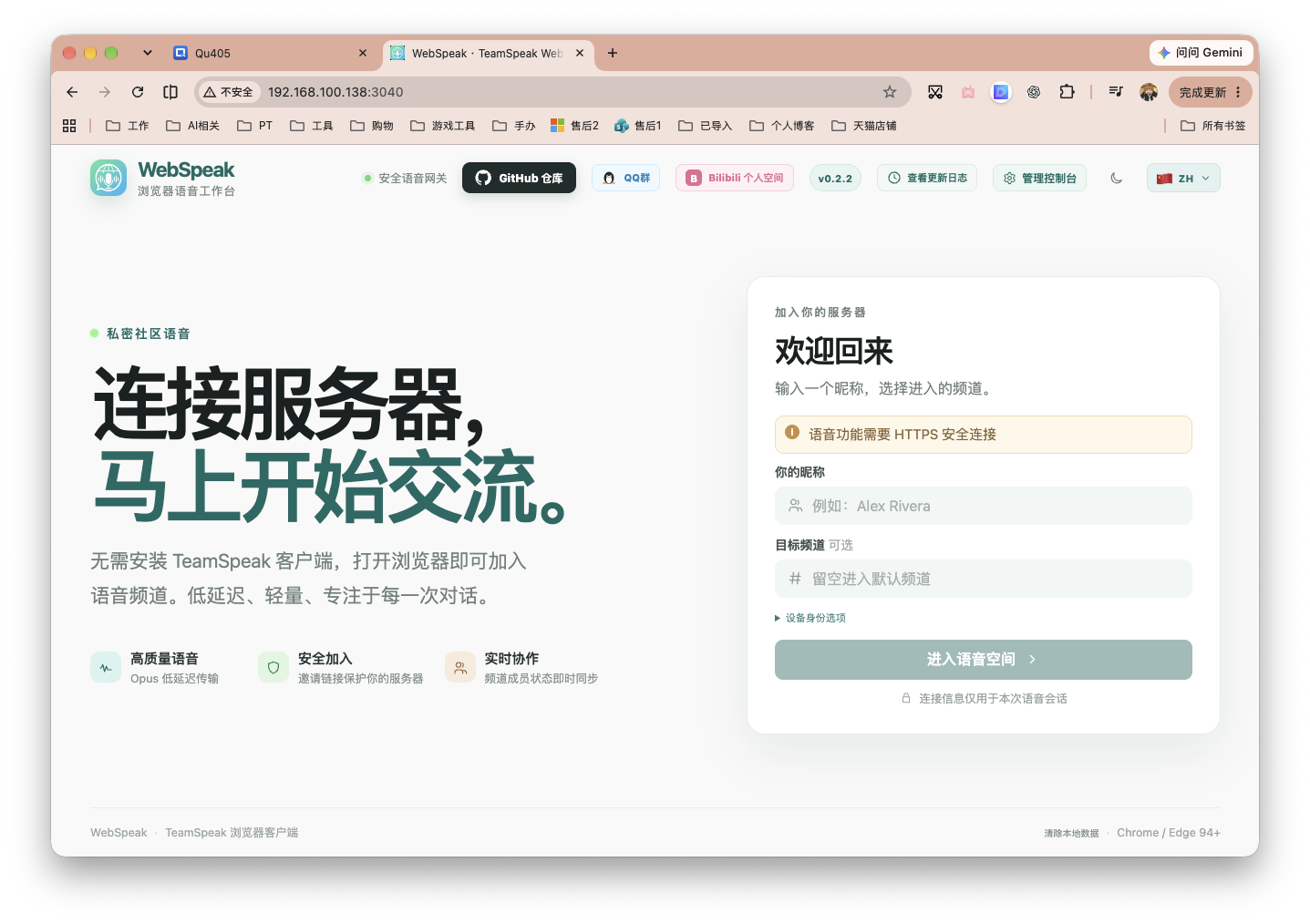
Task: Click the 安全加入 shield icon
Action: pyautogui.click(x=273, y=667)
